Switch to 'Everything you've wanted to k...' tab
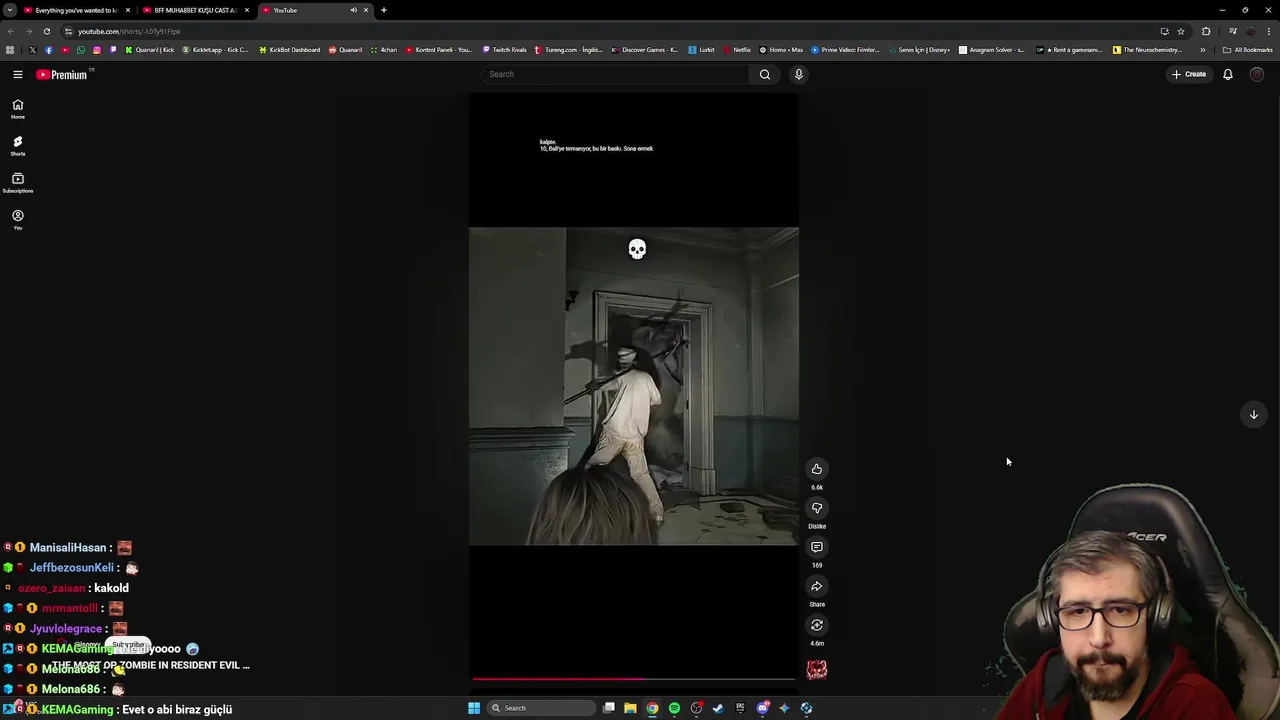This screenshot has height=720, width=1280. point(77,10)
